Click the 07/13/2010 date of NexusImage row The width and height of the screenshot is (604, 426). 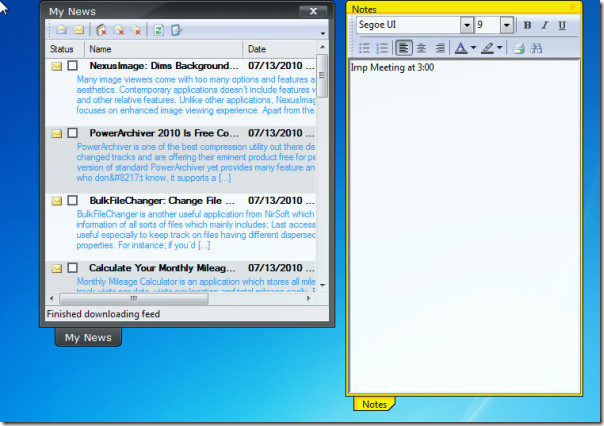[x=275, y=66]
